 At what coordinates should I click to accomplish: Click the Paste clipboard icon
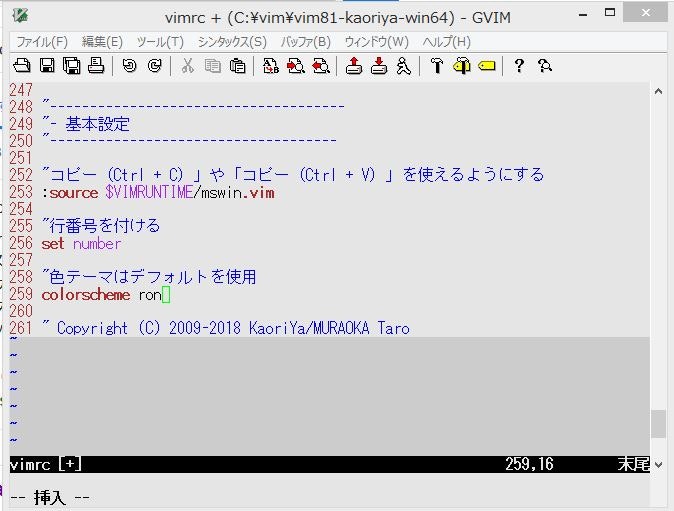click(237, 66)
